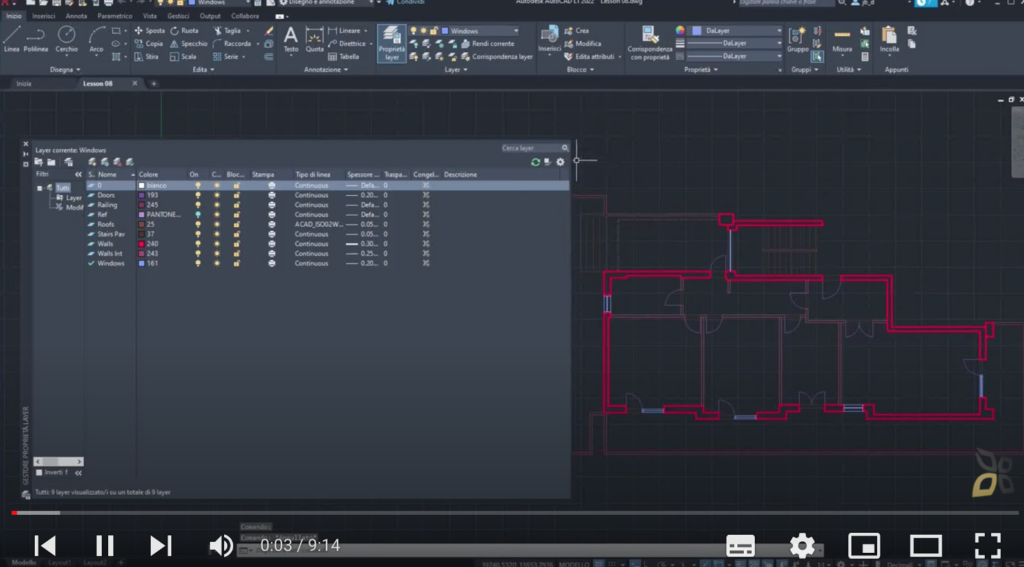
Task: Click the Incolla paste tool
Action: click(889, 39)
